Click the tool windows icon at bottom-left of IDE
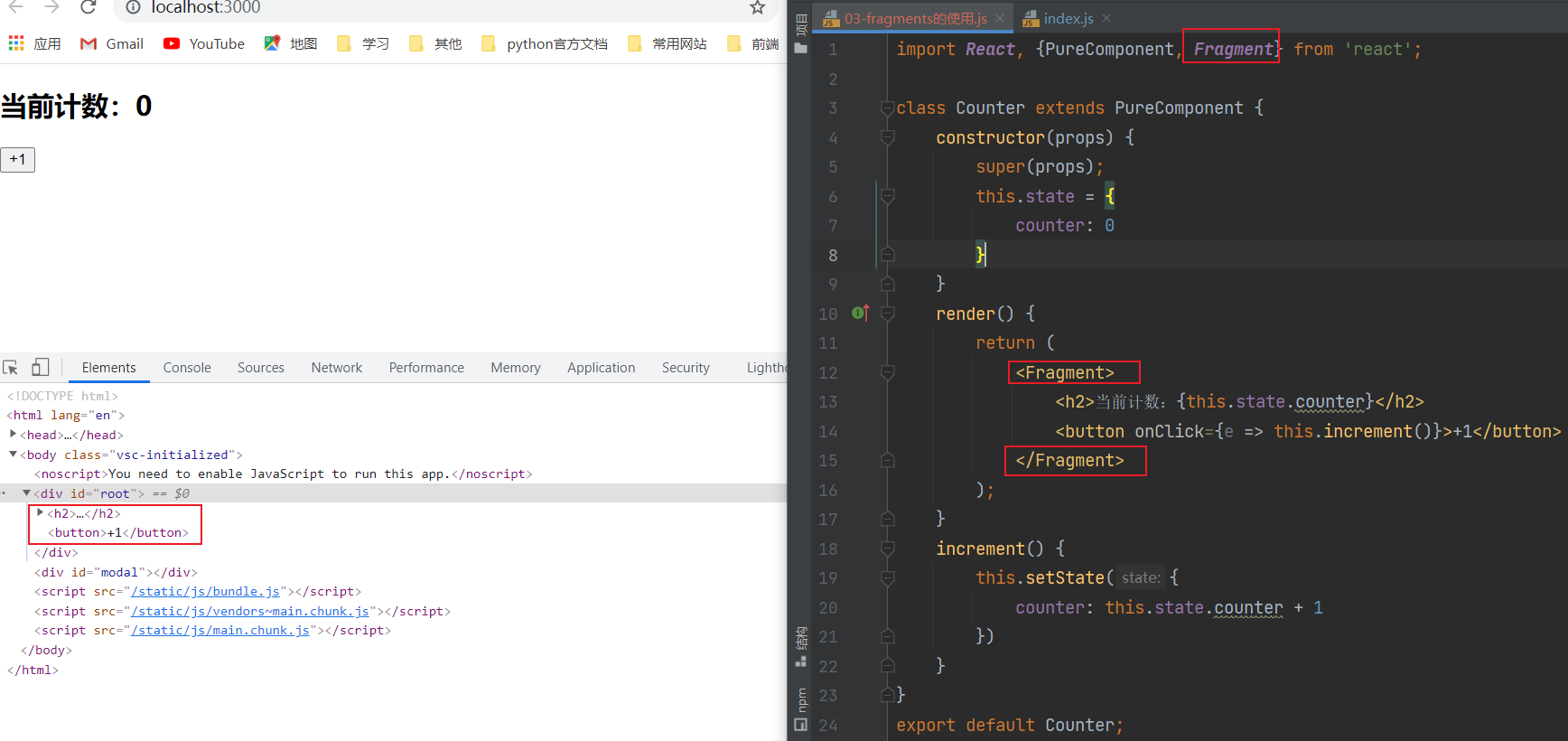Image resolution: width=1568 pixels, height=741 pixels. tap(800, 725)
